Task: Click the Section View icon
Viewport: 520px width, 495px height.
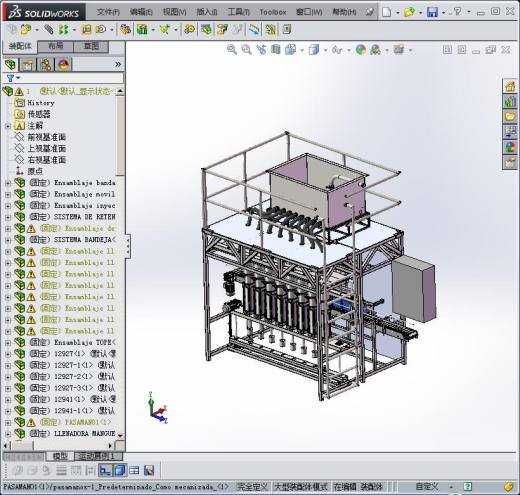Action: point(276,50)
